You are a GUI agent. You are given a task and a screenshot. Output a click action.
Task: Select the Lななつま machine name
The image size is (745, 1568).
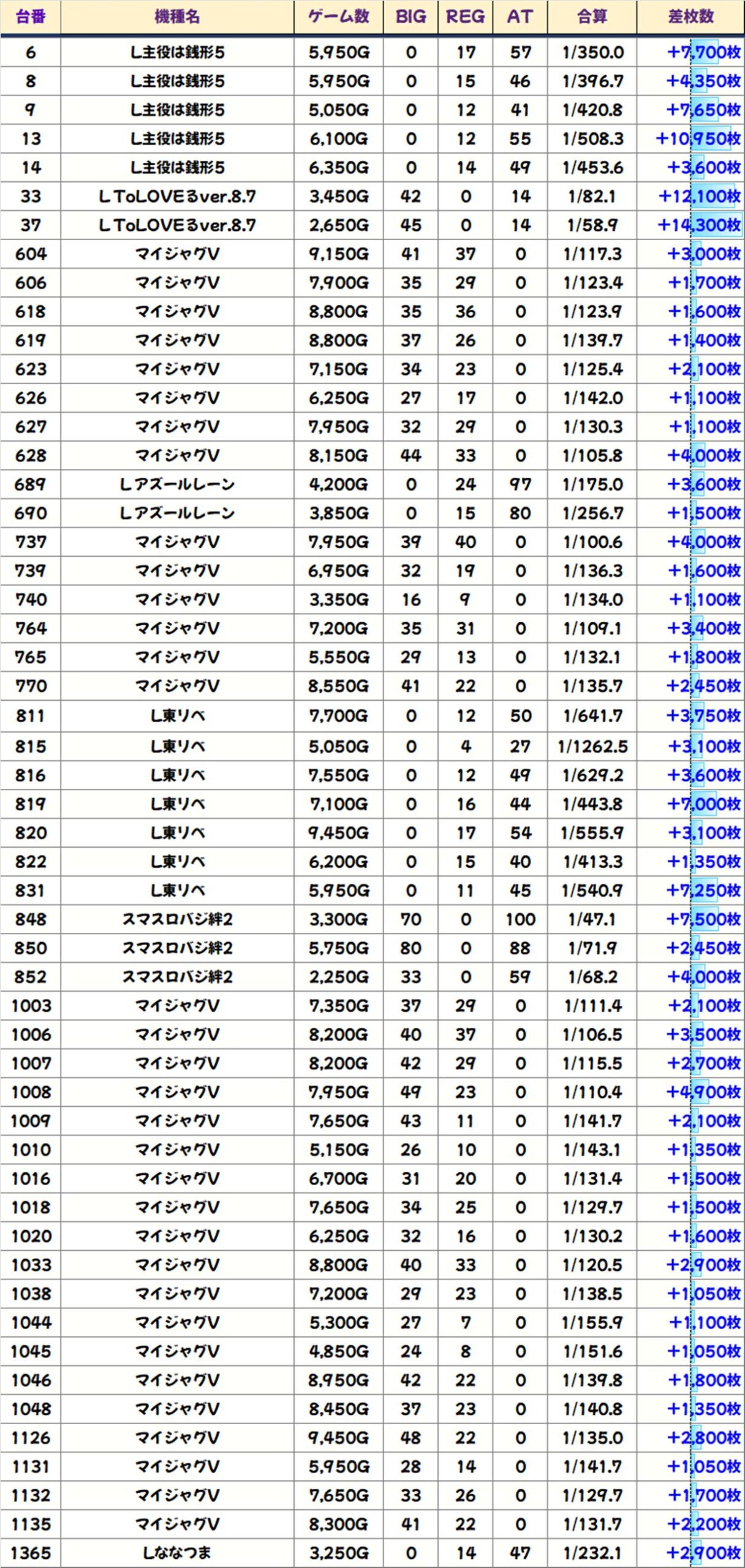[x=177, y=1553]
